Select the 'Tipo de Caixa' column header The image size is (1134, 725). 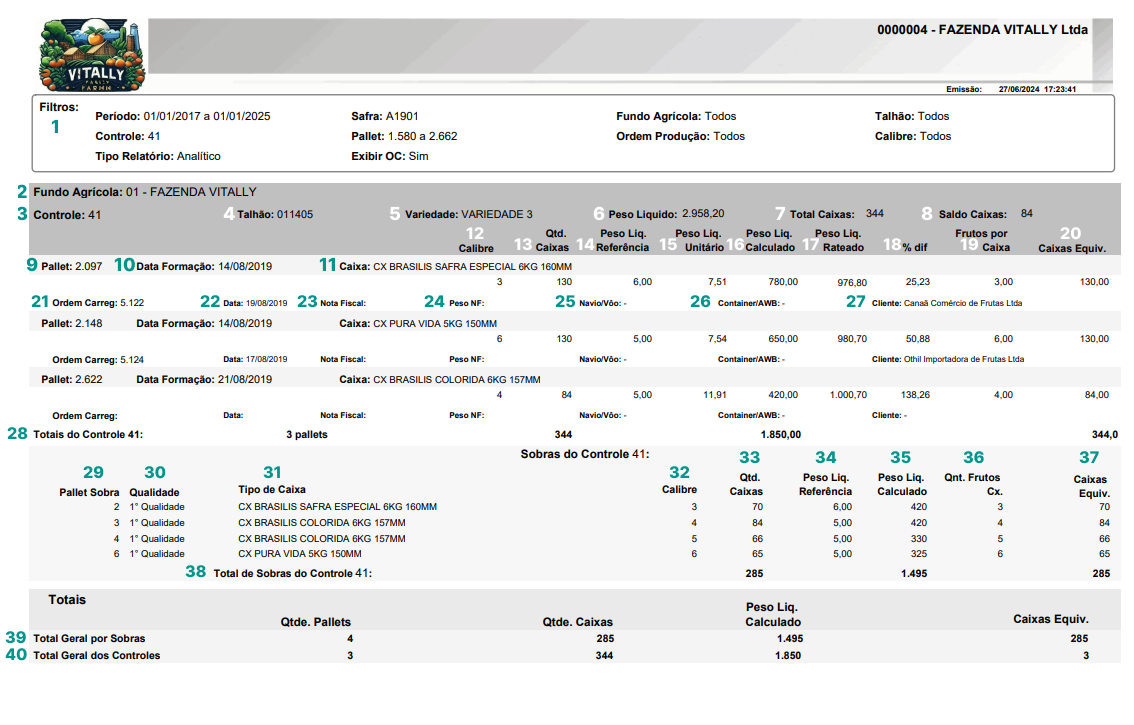[272, 490]
